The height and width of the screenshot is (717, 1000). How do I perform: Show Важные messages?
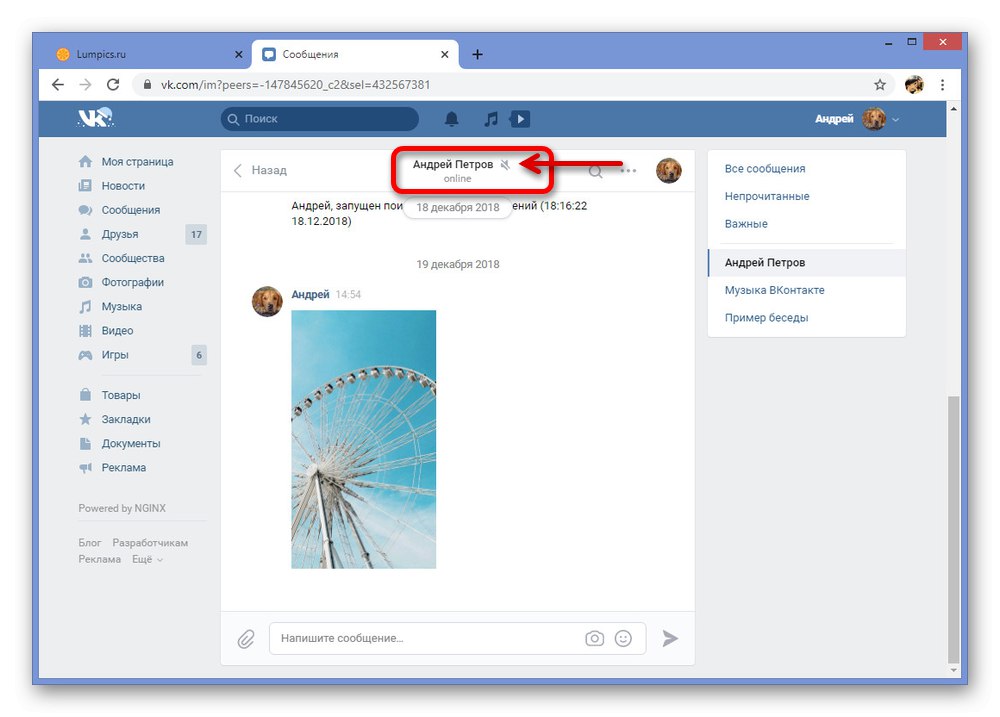(746, 224)
